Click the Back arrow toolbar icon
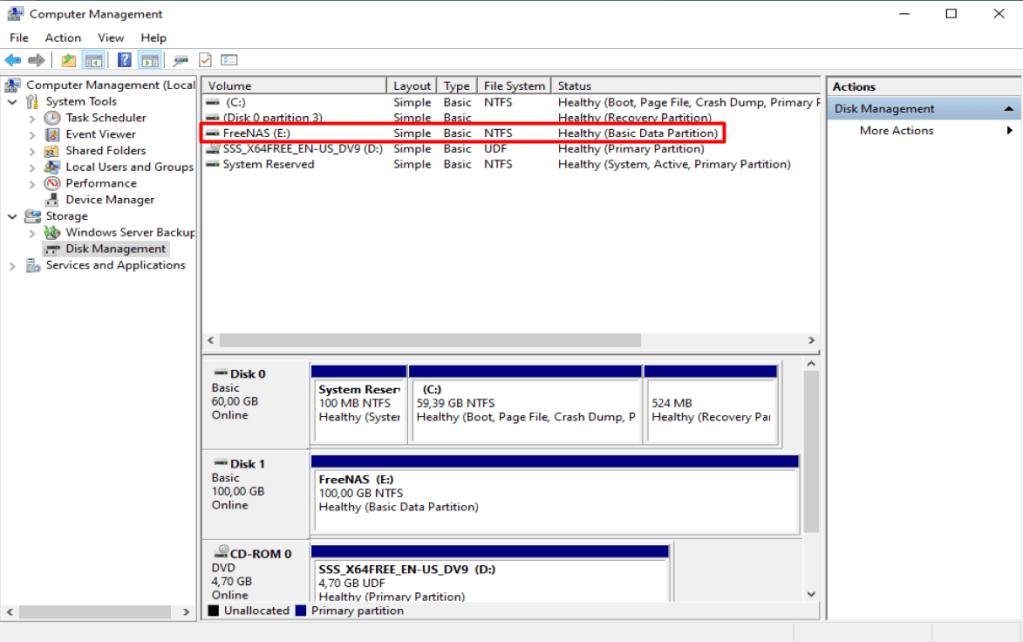1023x642 pixels. (12, 60)
